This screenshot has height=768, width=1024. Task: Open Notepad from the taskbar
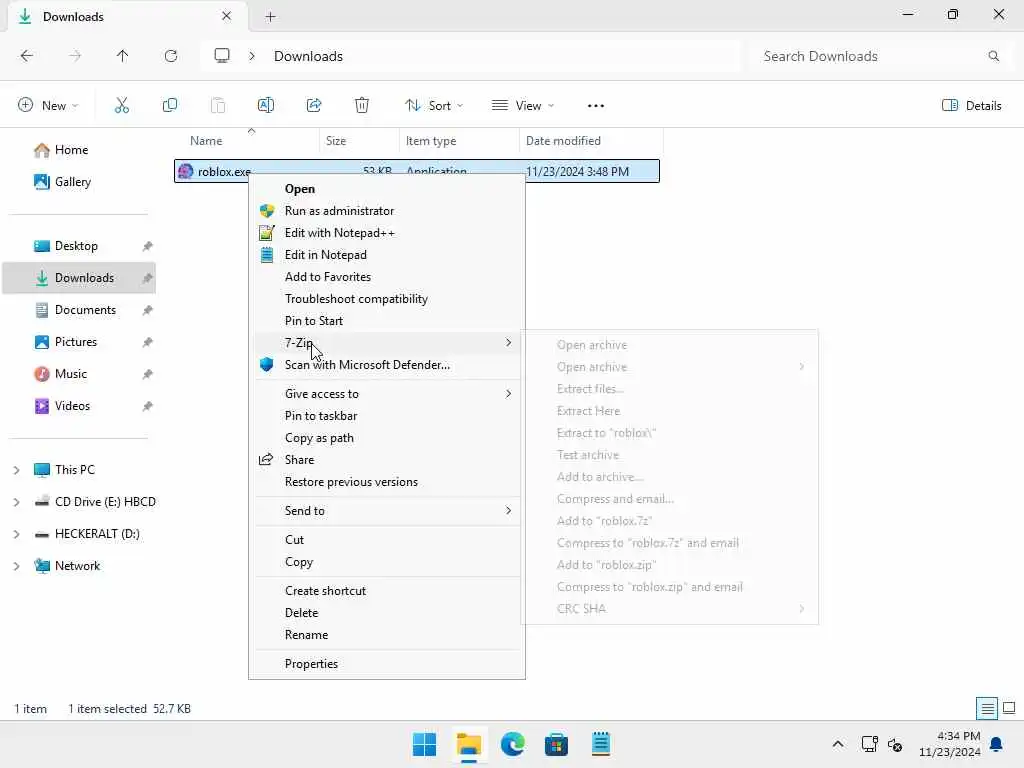pos(600,744)
